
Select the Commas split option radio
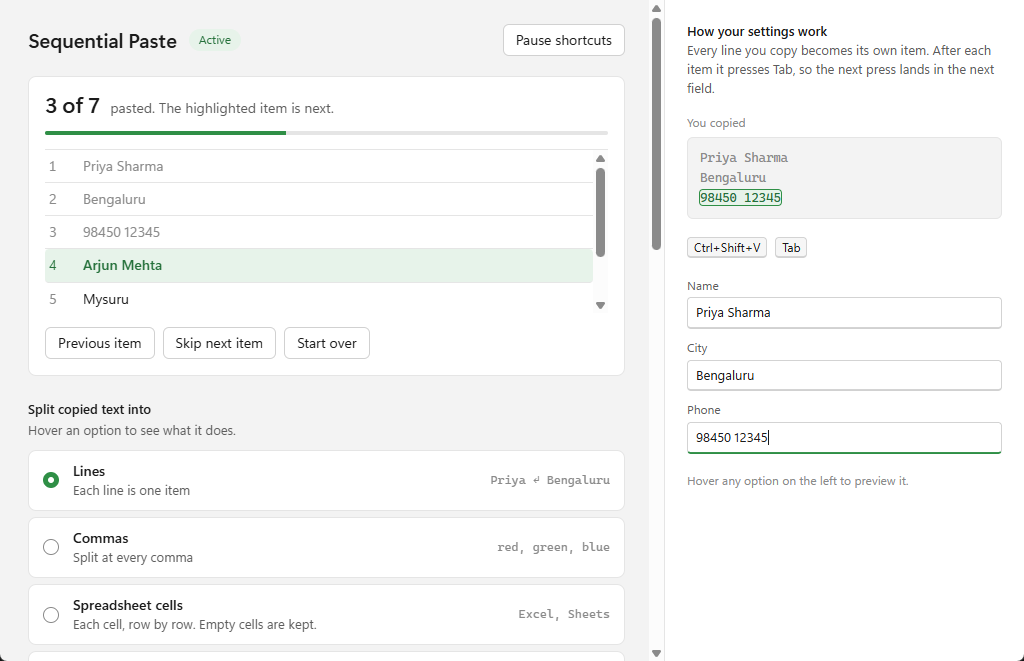(x=51, y=547)
